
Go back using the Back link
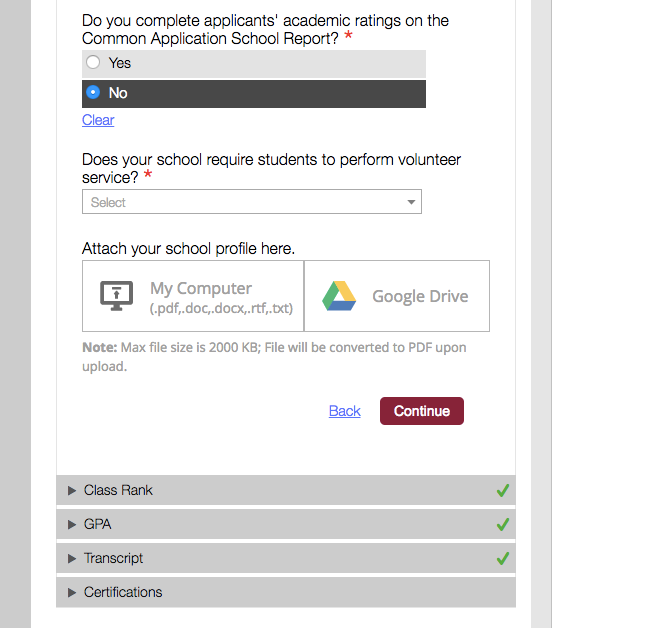pos(345,411)
